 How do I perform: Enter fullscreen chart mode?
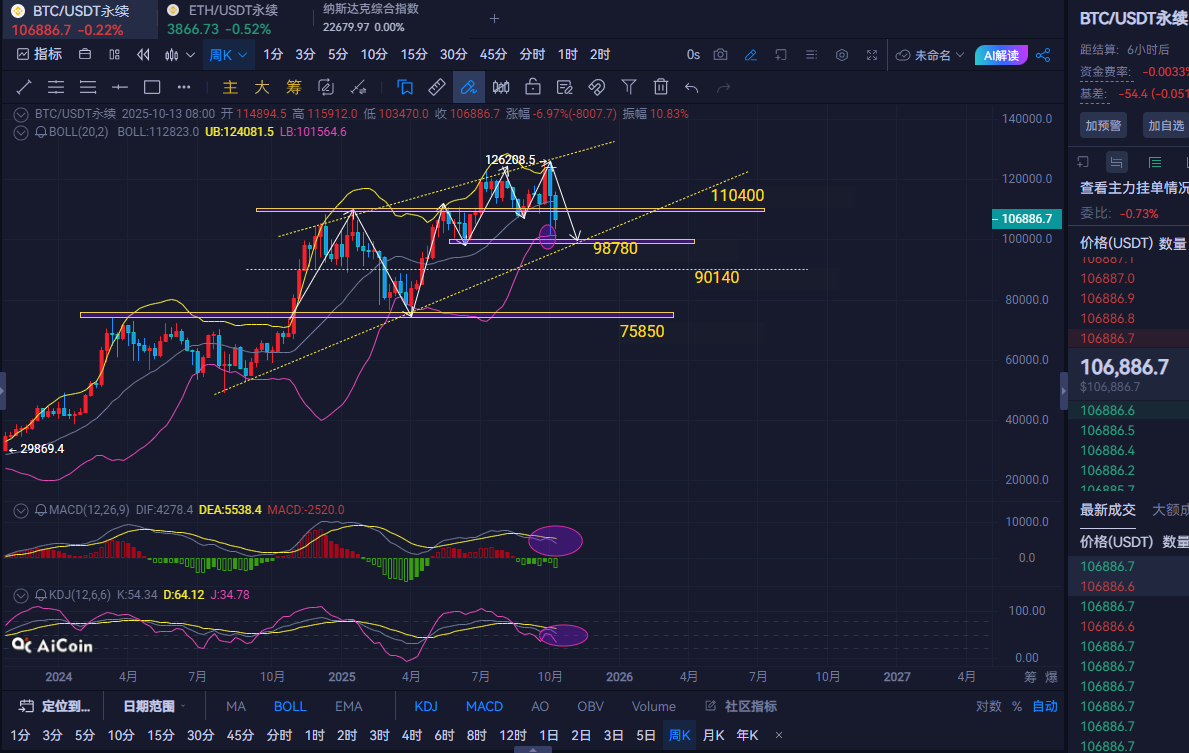tap(872, 55)
